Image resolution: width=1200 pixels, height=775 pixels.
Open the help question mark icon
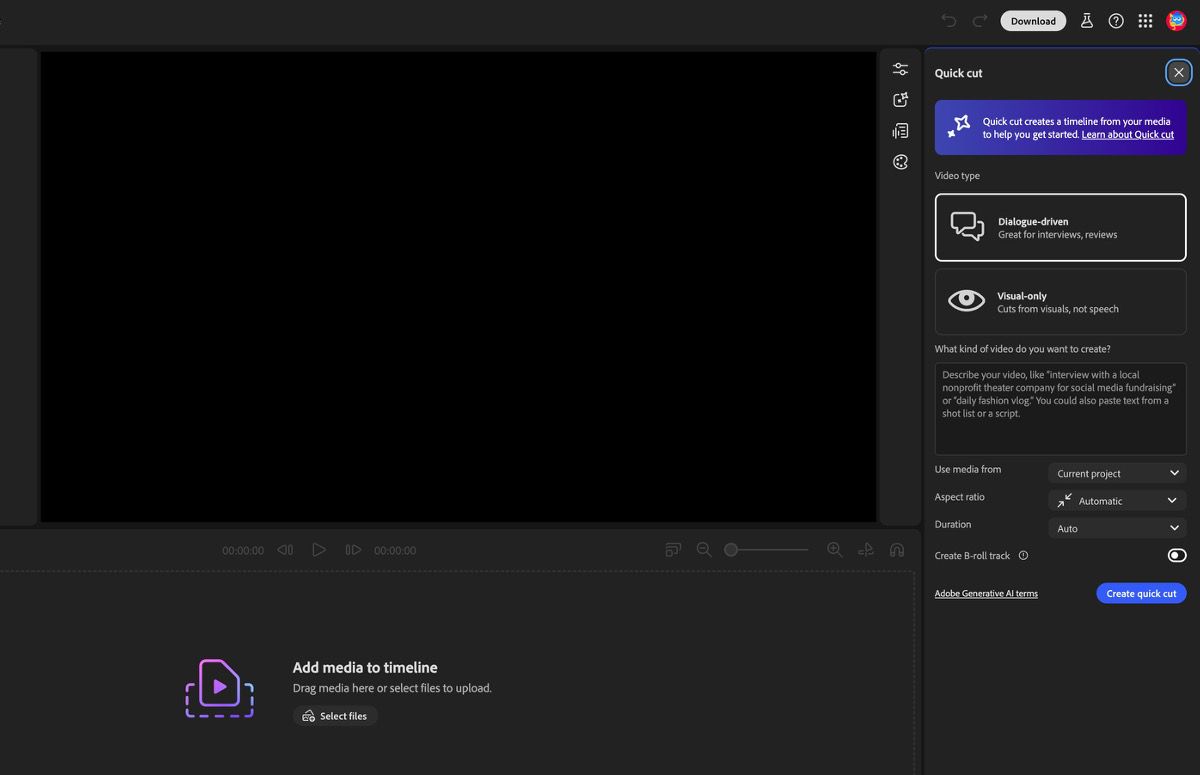click(x=1116, y=21)
